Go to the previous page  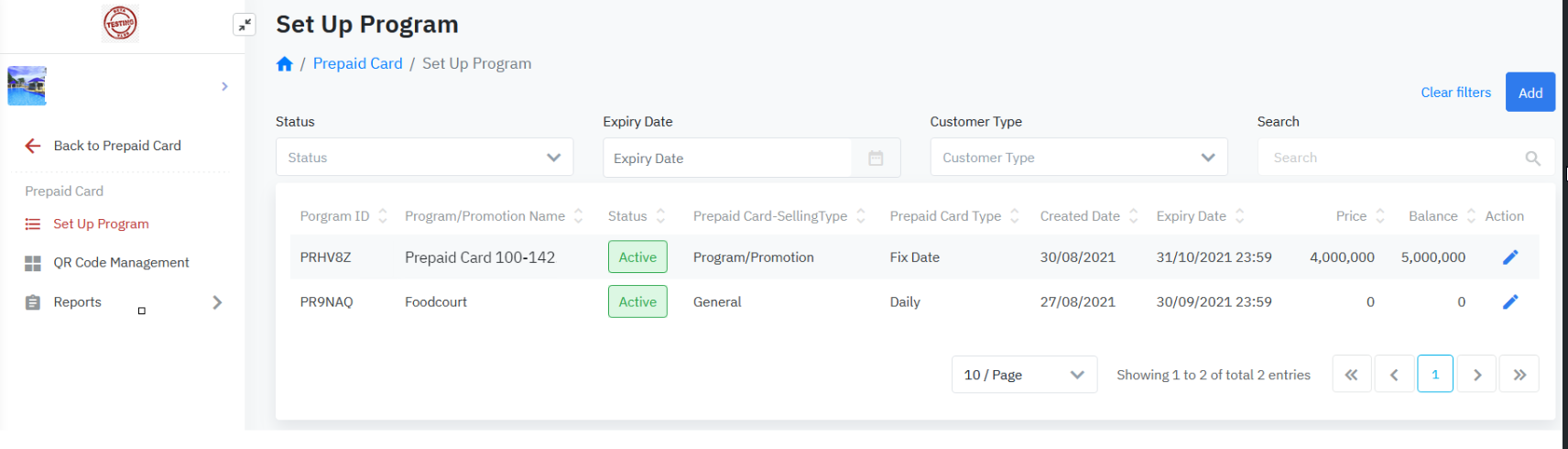(1394, 375)
